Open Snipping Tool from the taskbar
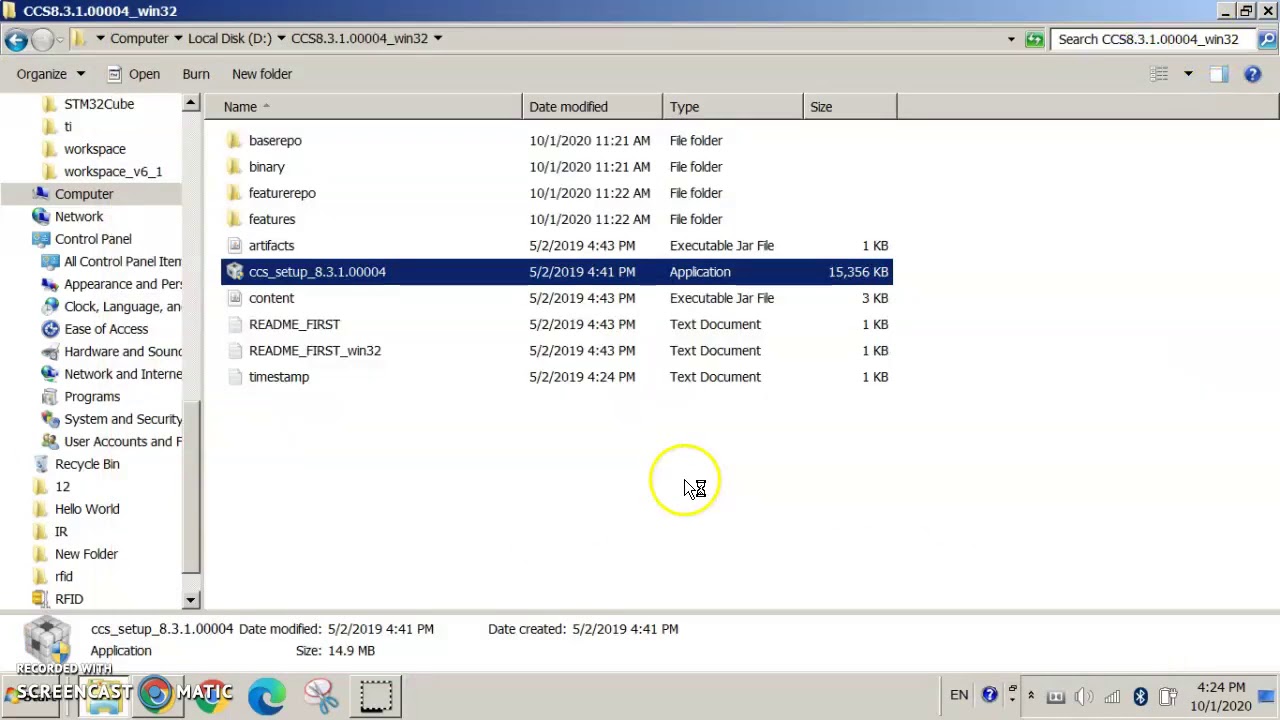Image resolution: width=1280 pixels, height=720 pixels. pyautogui.click(x=321, y=696)
